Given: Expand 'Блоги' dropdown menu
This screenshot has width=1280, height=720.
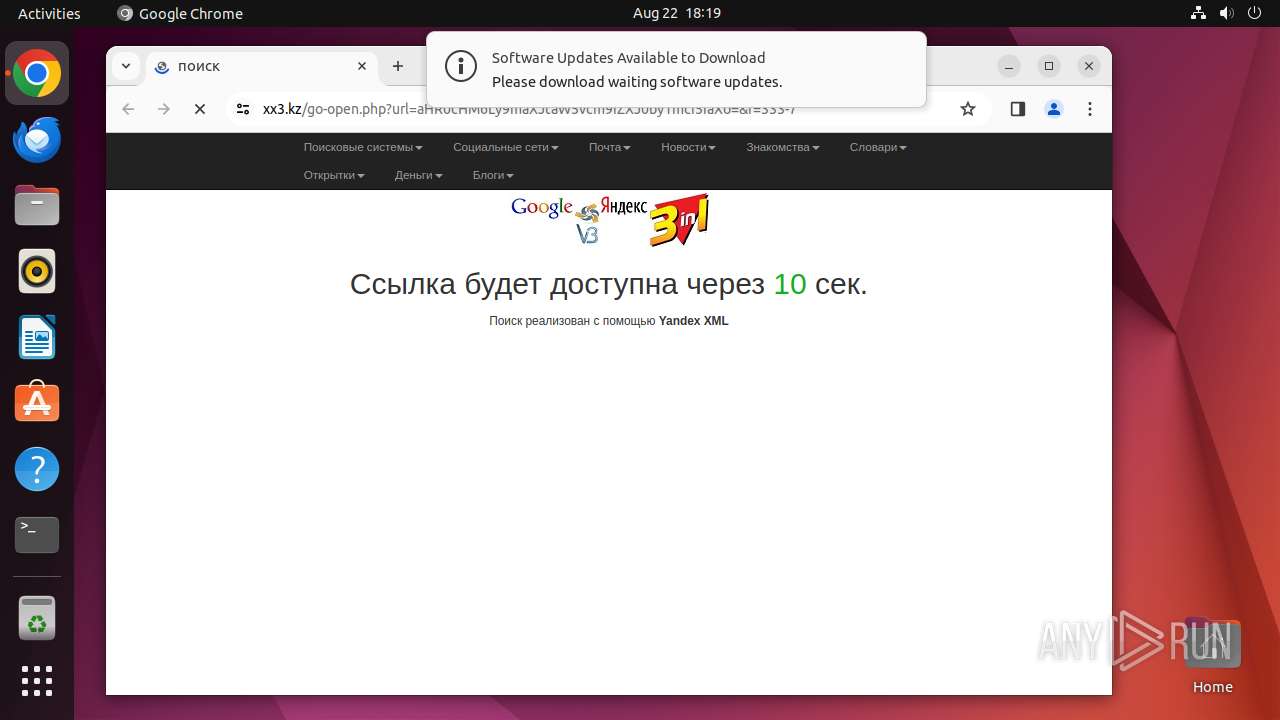Looking at the screenshot, I should (493, 175).
